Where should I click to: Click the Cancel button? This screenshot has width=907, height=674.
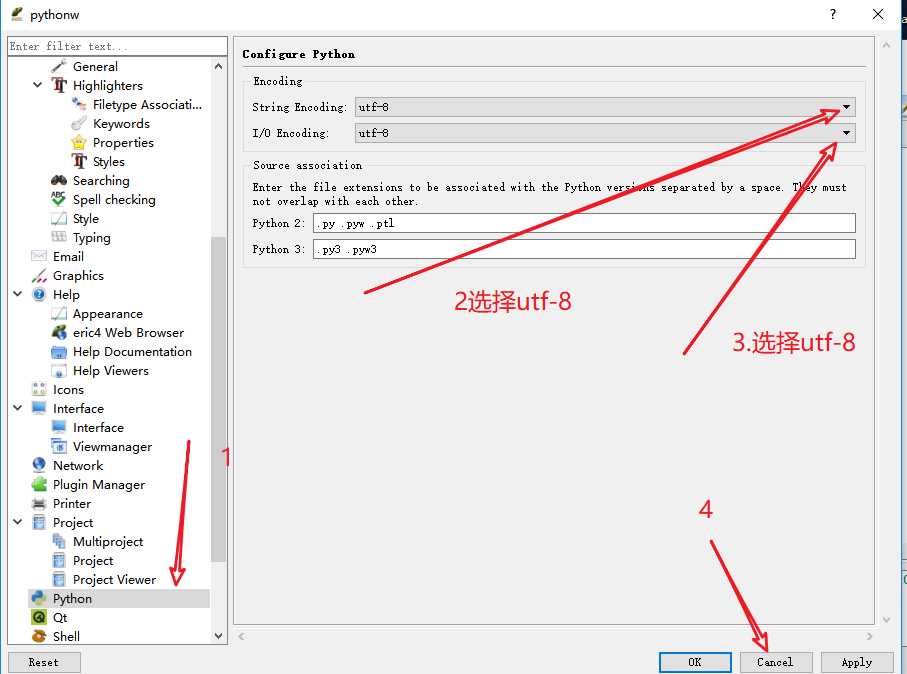(x=775, y=662)
